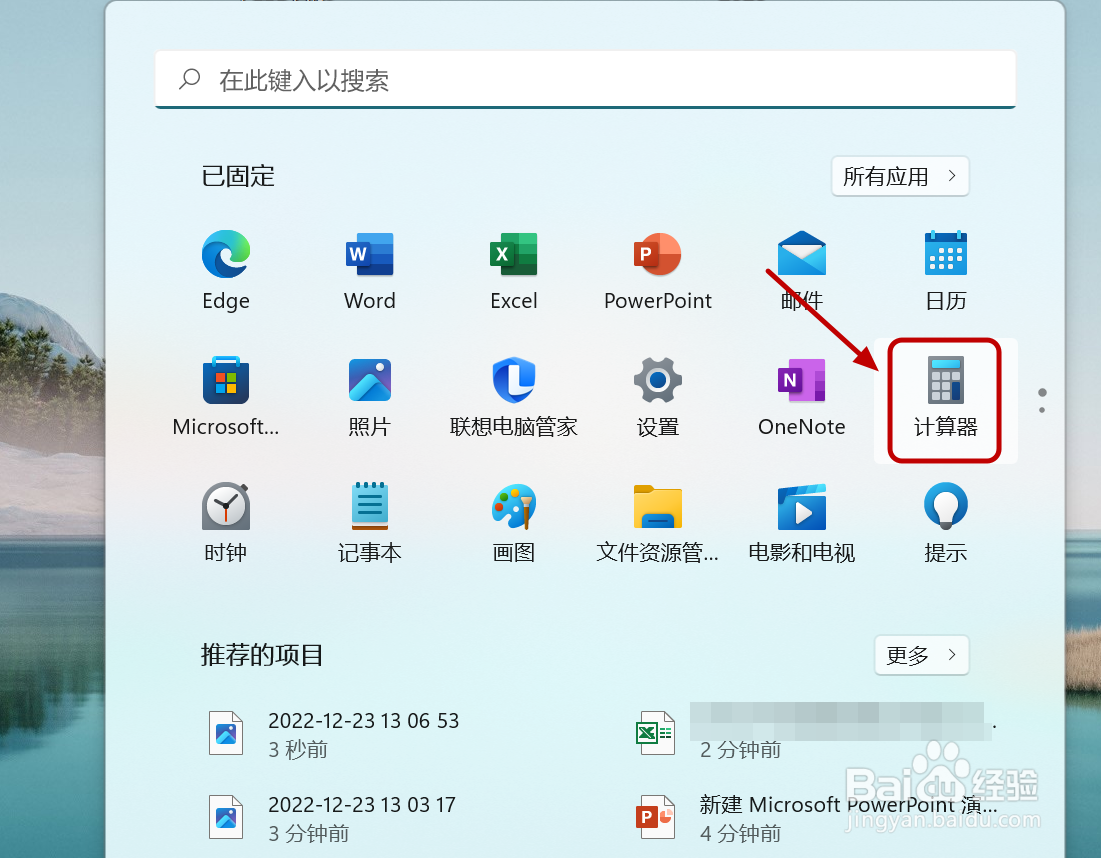Open the Microsoft Store app

[x=225, y=397]
